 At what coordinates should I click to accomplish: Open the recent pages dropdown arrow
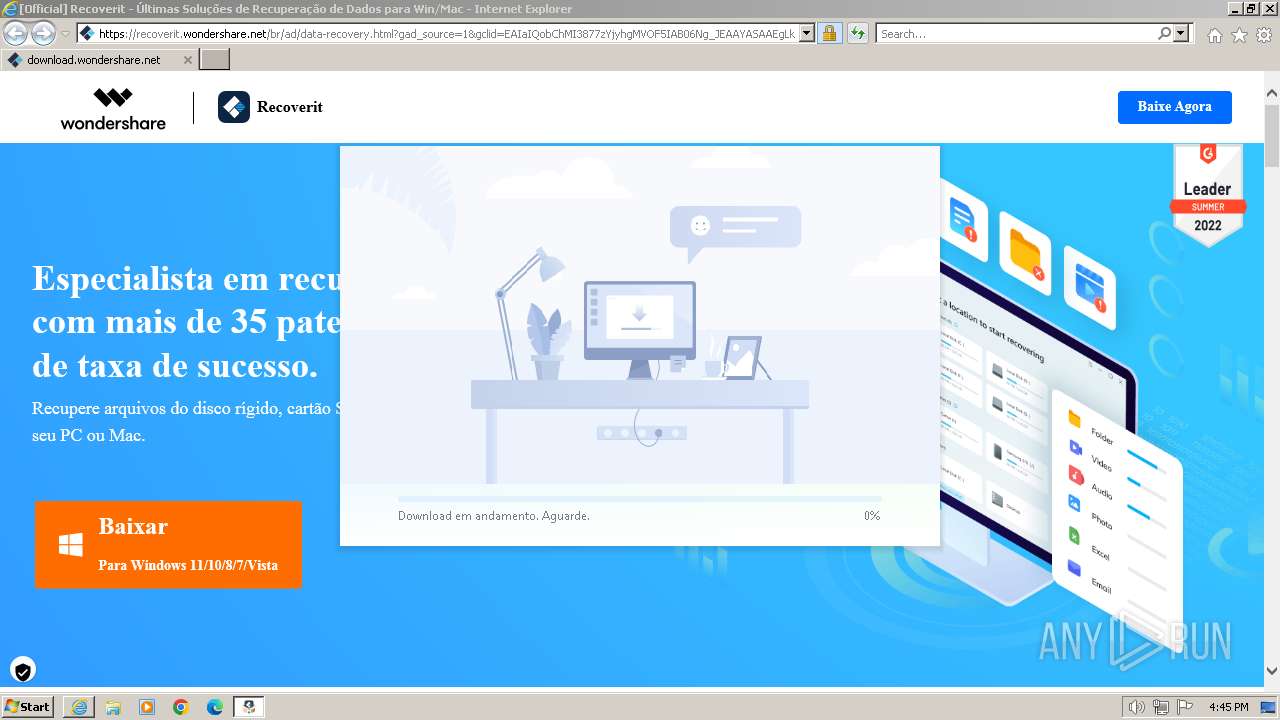(65, 34)
